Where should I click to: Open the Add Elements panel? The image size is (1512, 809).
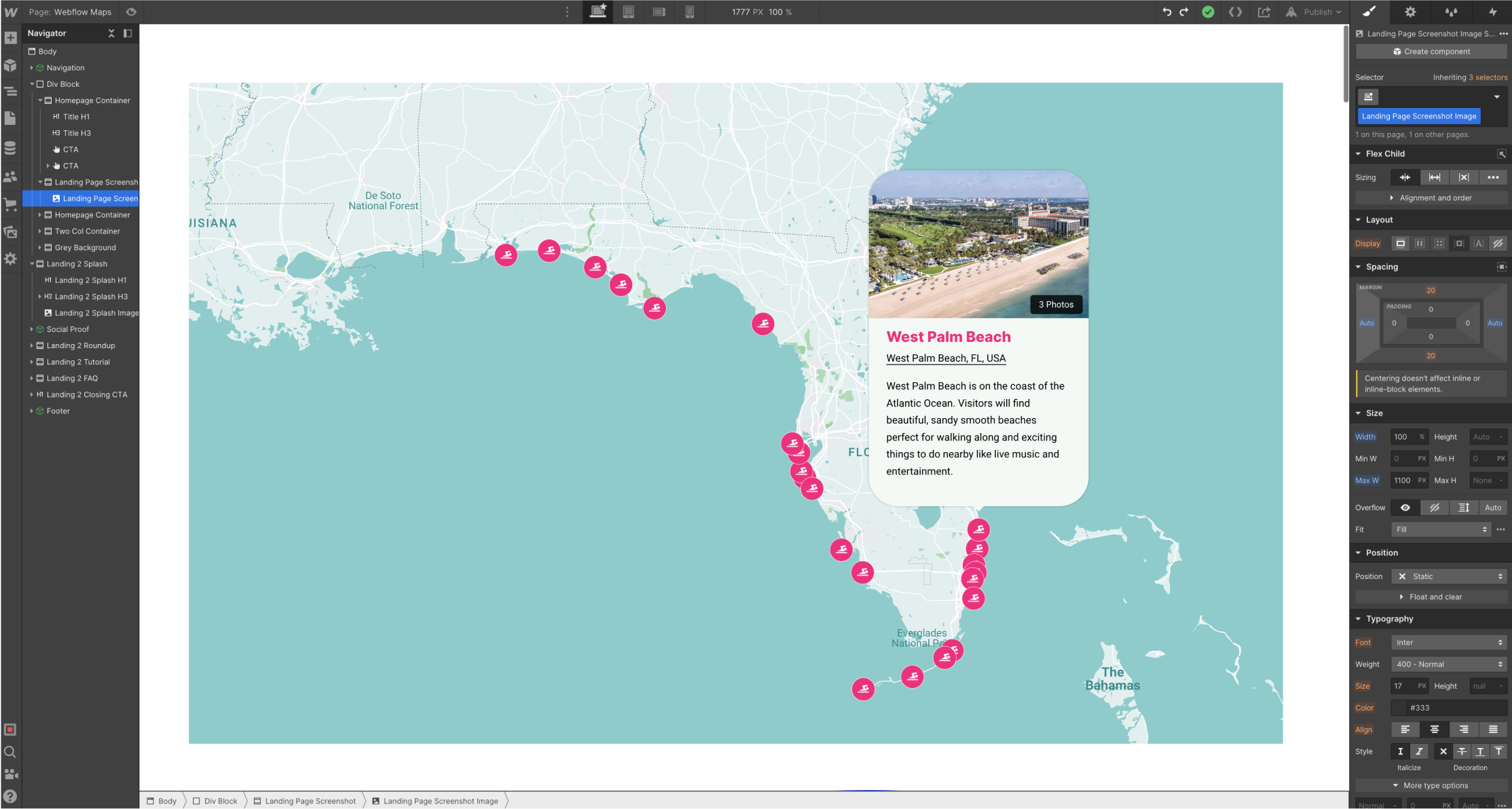coord(11,38)
